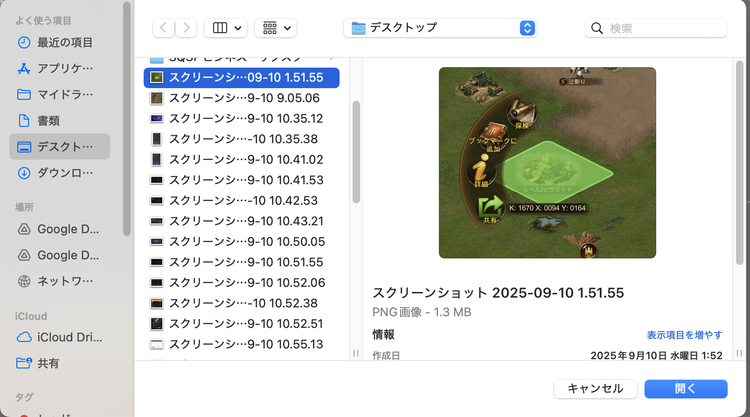Open iCloud Drive in sidebar

pyautogui.click(x=59, y=337)
